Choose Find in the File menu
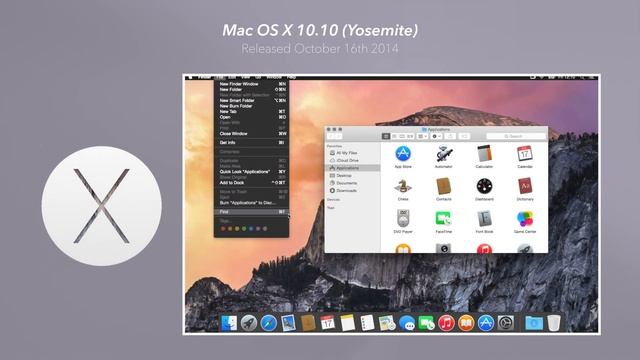 (x=251, y=212)
